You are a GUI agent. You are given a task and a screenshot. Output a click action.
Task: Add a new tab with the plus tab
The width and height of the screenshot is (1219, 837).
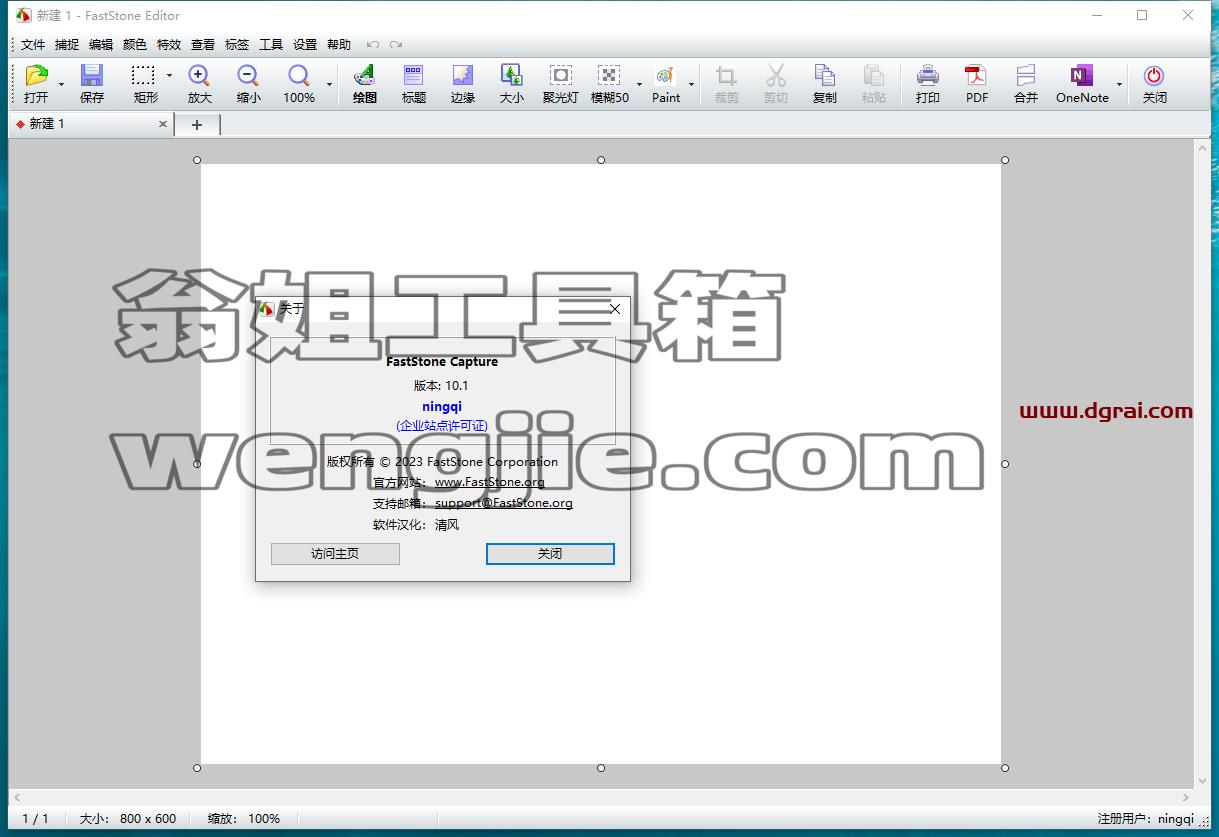[x=197, y=124]
